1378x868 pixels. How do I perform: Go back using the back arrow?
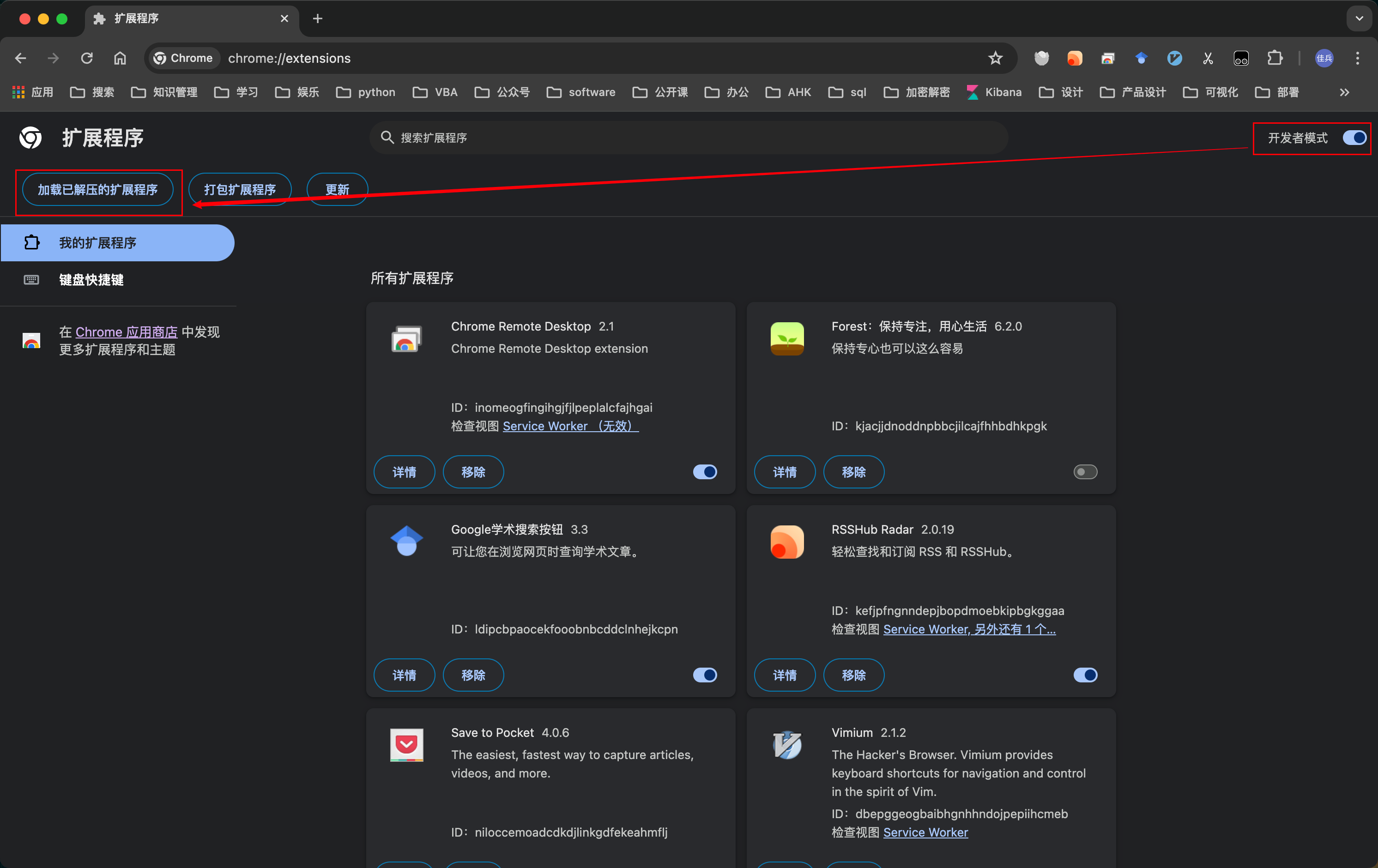(21, 58)
